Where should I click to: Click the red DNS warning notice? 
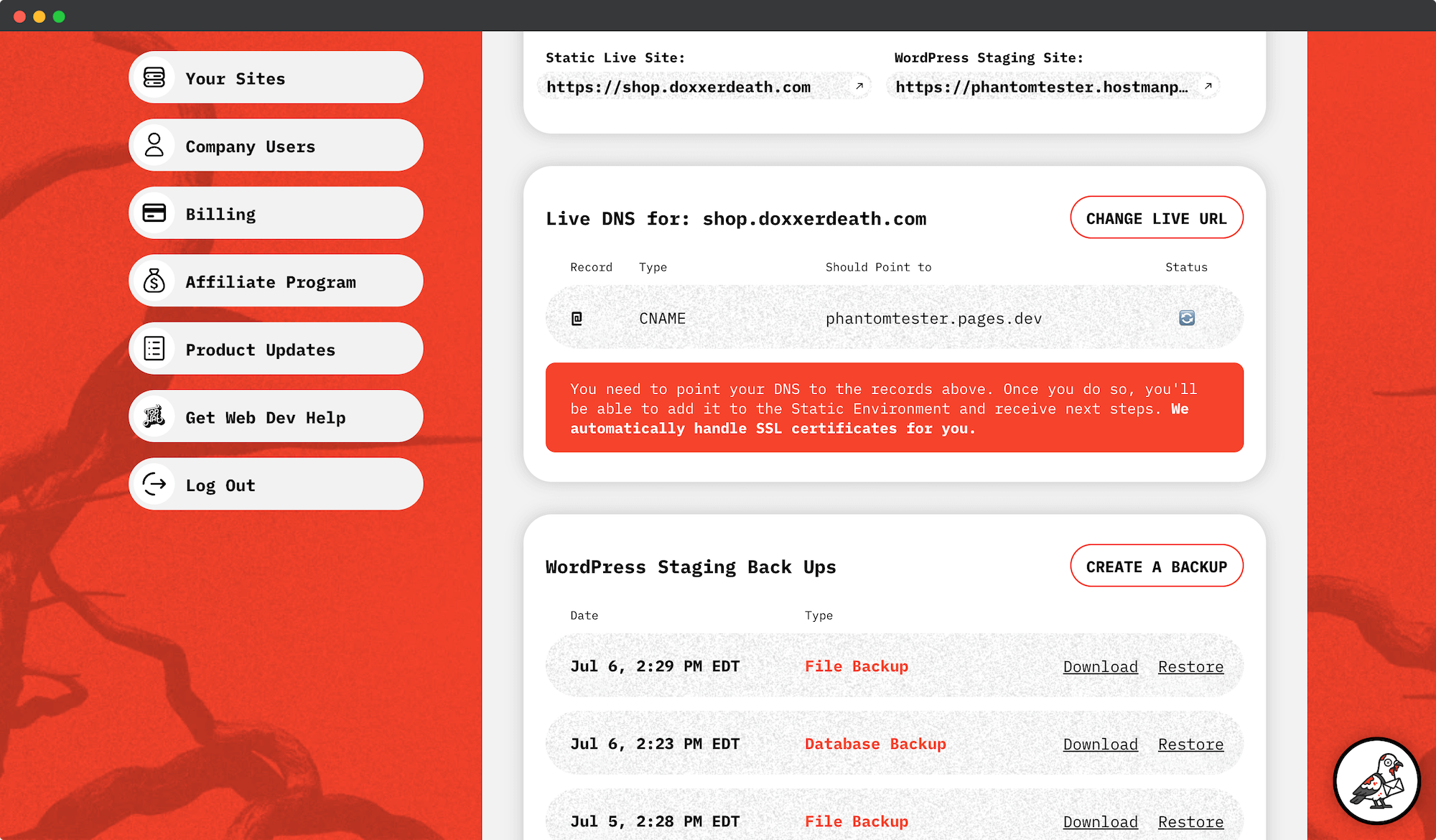click(894, 408)
